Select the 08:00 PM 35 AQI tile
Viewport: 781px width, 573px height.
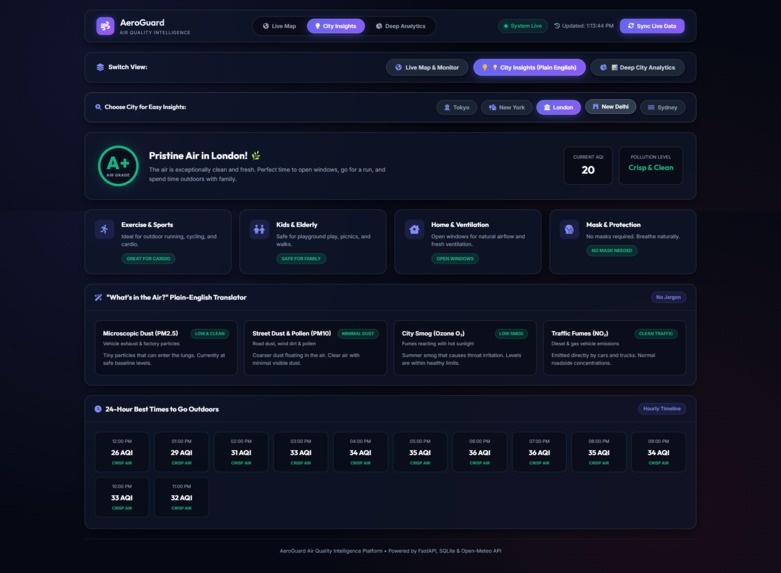pyautogui.click(x=599, y=452)
